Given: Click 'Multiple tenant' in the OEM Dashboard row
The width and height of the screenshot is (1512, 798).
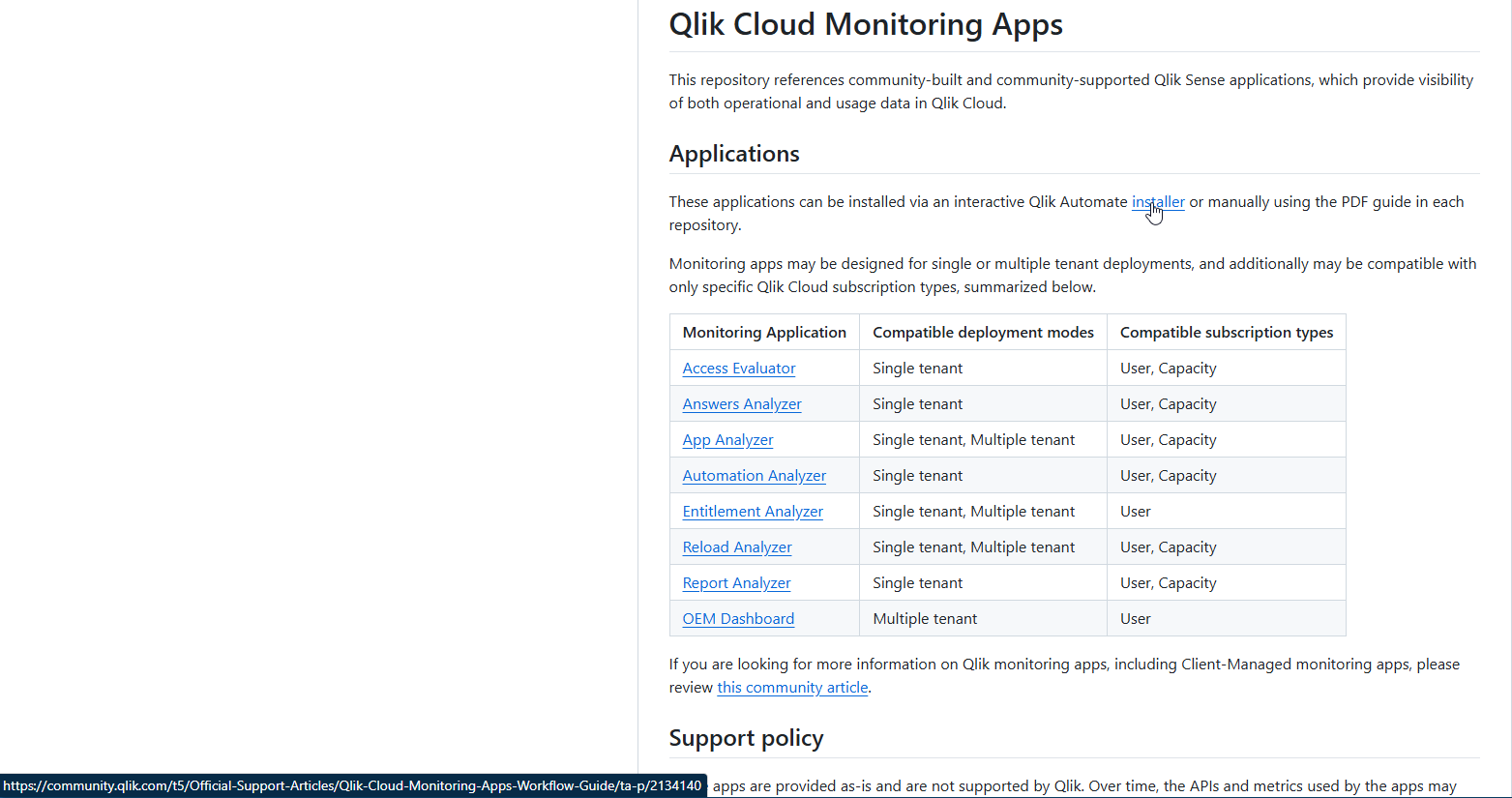Looking at the screenshot, I should (x=925, y=619).
